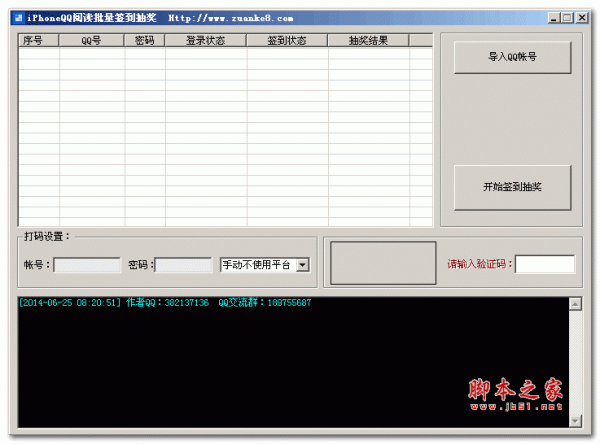Focus the 密码 input field in 打码设置
The image size is (600, 444).
(183, 265)
